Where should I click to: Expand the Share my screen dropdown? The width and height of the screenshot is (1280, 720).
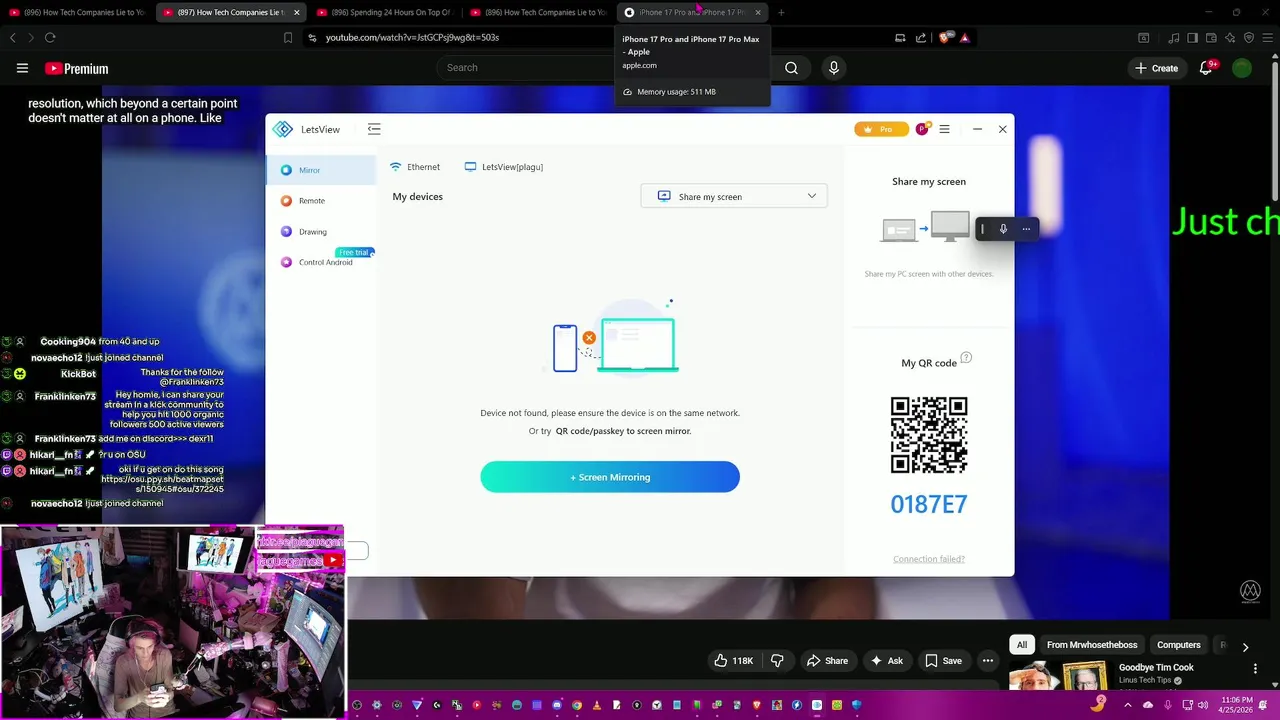pos(734,196)
